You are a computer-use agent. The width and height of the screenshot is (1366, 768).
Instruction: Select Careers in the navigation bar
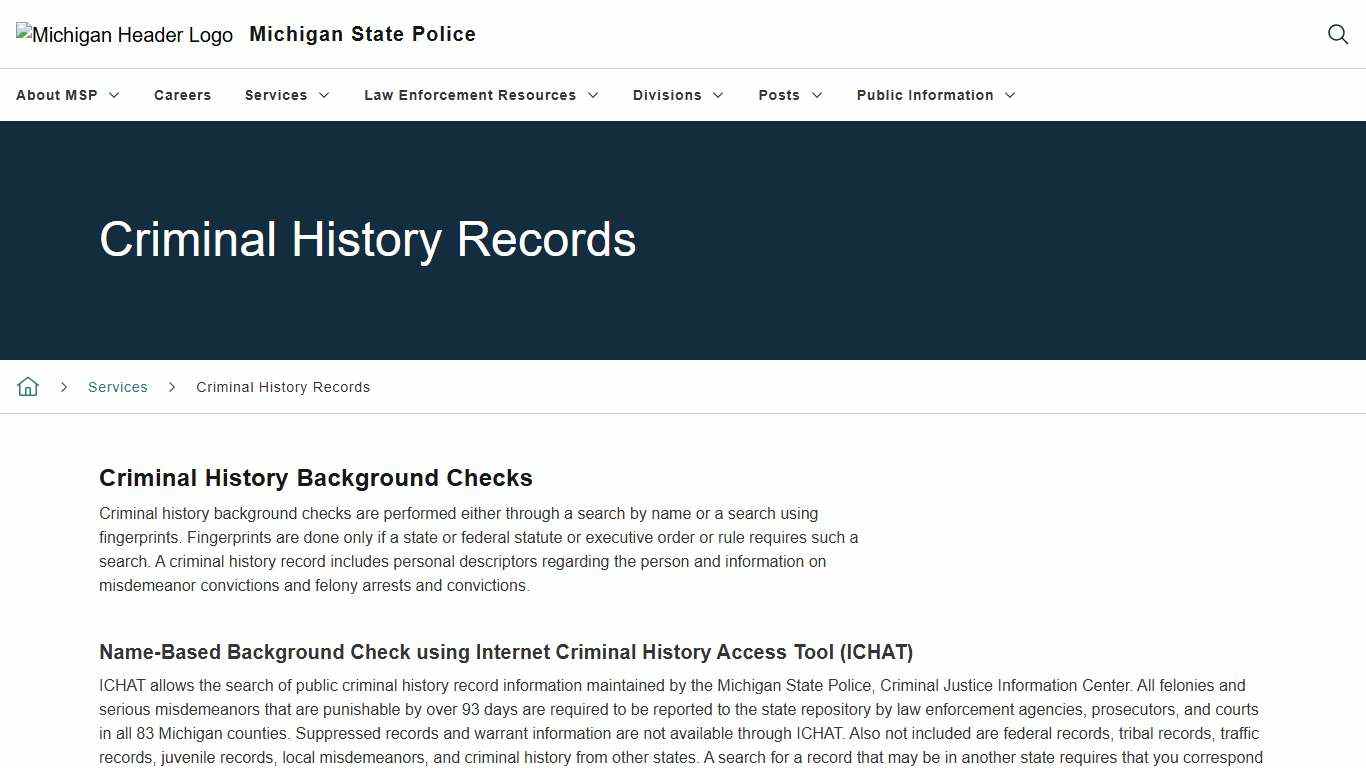click(x=182, y=95)
